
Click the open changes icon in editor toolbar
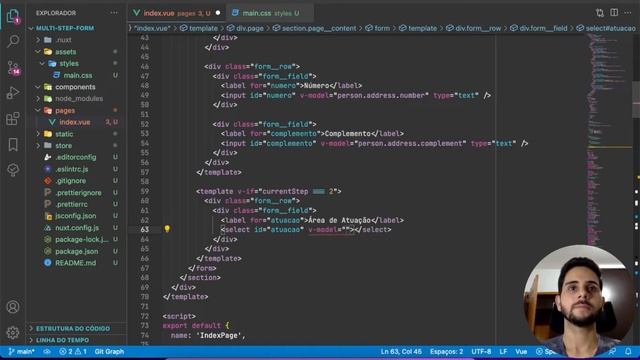600,13
